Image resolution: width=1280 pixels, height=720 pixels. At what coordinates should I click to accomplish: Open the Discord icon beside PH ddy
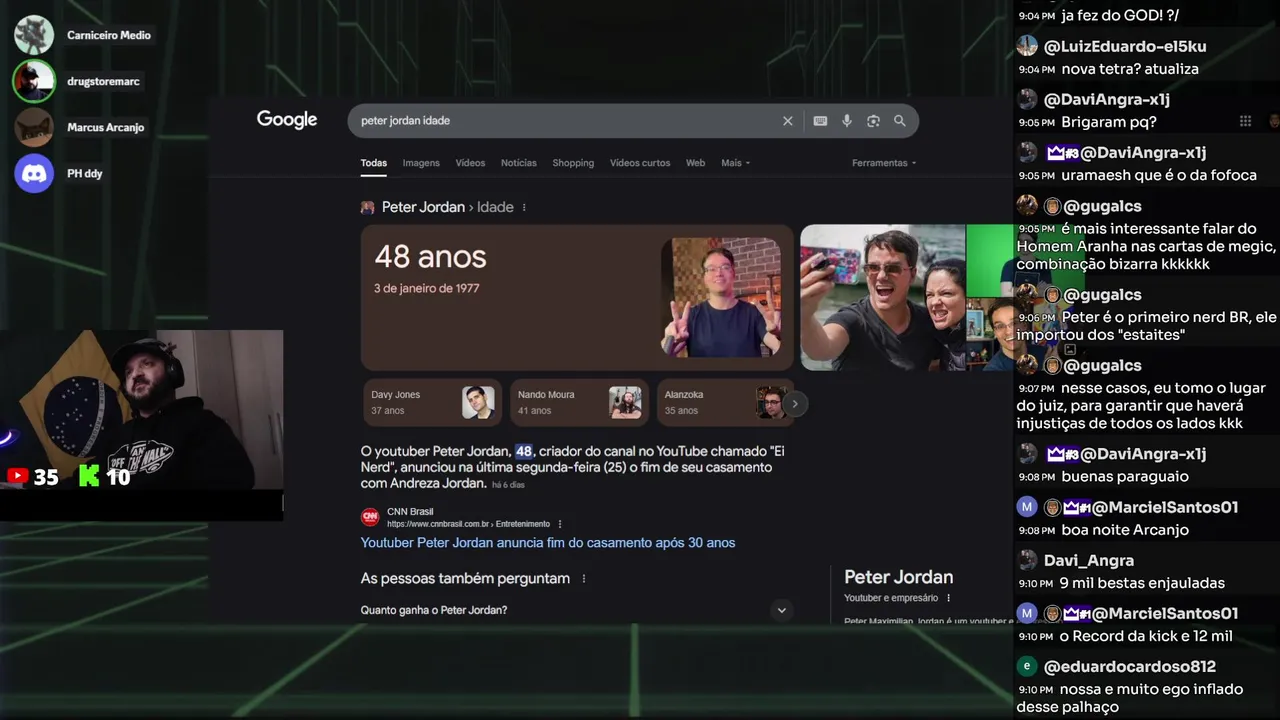pyautogui.click(x=34, y=173)
